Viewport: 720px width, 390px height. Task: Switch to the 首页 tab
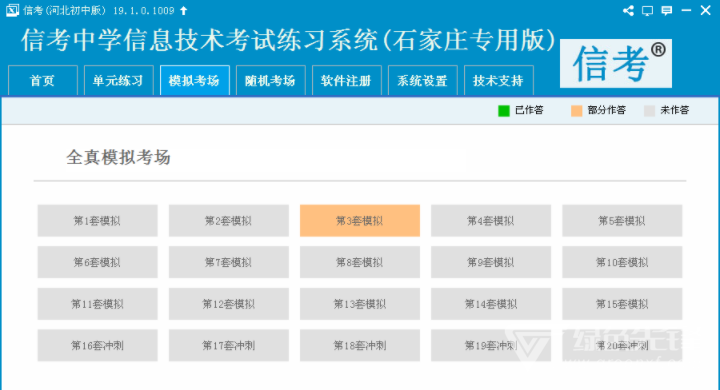tap(43, 81)
